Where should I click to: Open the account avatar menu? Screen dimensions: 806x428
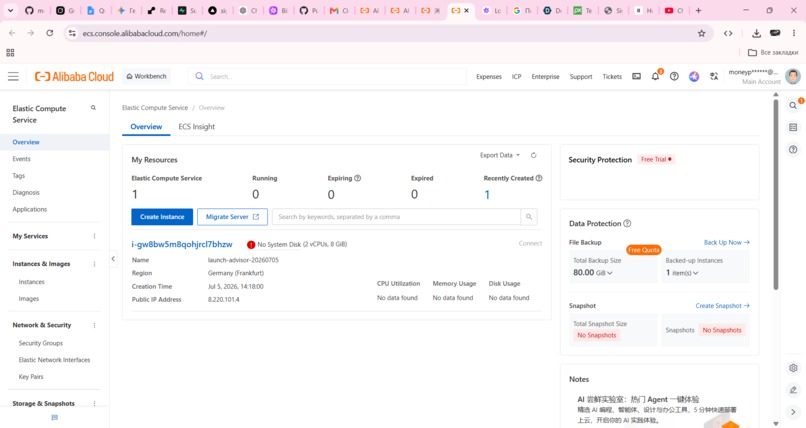pos(793,76)
